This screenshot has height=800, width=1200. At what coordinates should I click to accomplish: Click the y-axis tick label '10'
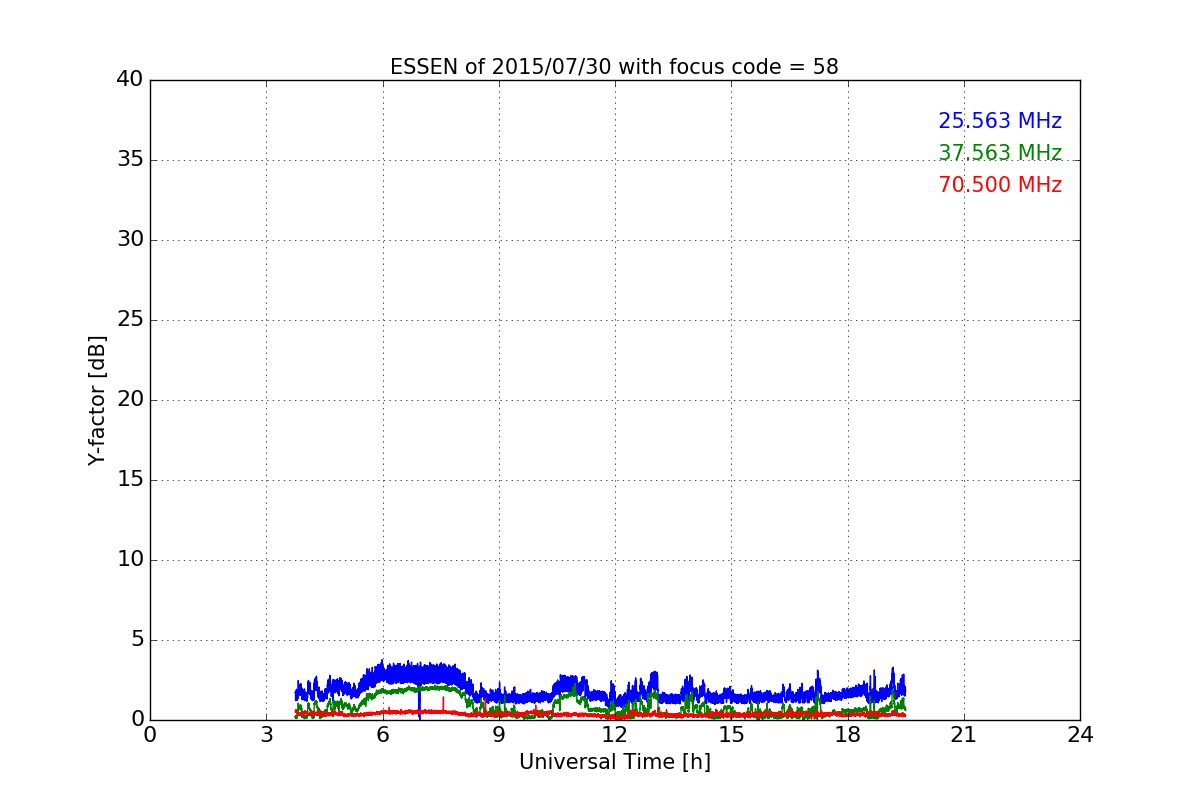(130, 560)
